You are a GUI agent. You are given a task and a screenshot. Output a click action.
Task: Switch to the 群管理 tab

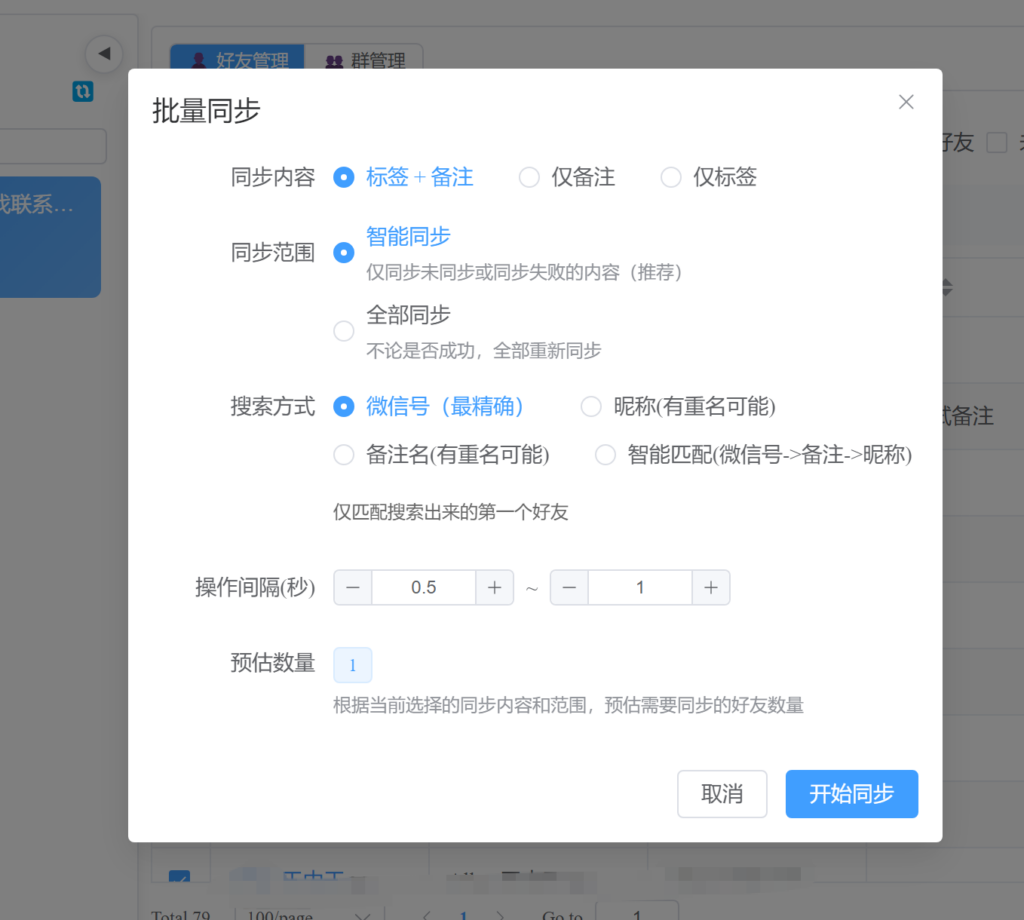coord(365,61)
